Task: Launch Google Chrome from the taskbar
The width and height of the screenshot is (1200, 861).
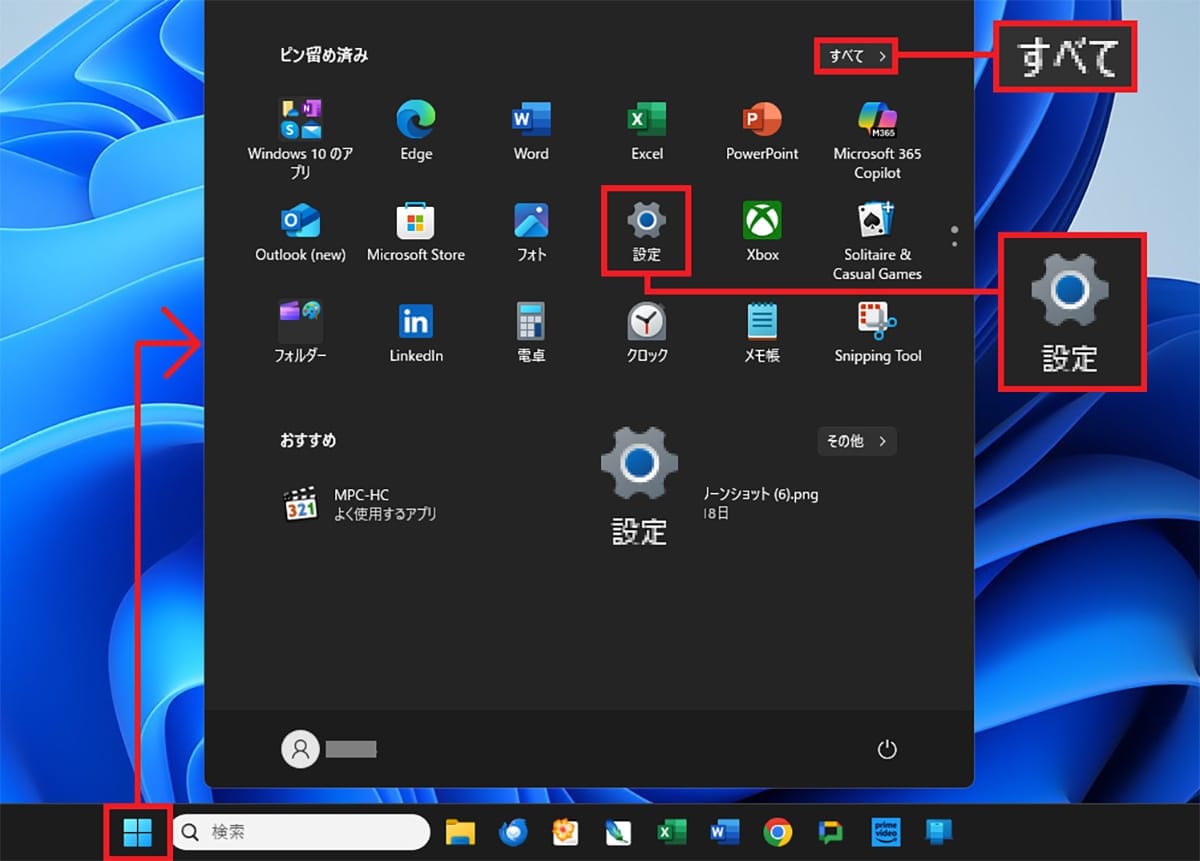Action: (778, 832)
